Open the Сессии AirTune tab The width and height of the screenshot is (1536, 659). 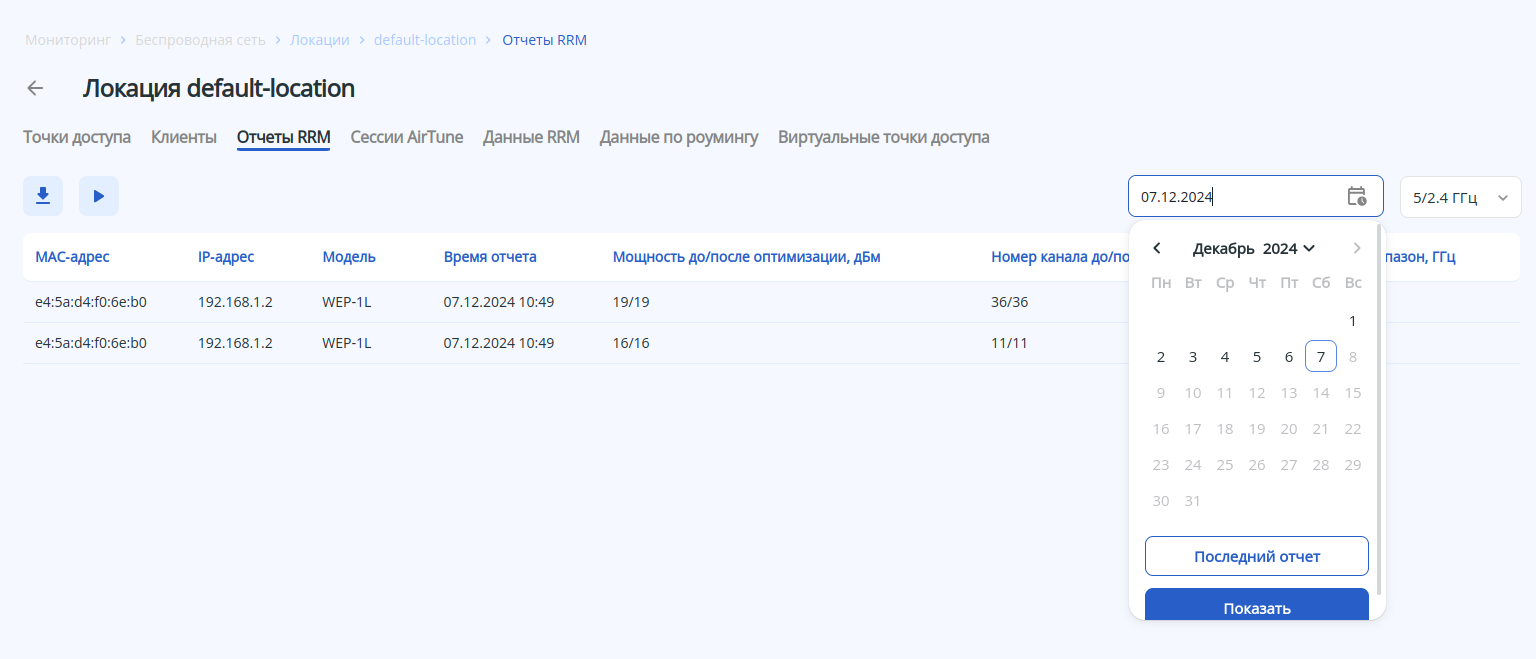pos(406,137)
